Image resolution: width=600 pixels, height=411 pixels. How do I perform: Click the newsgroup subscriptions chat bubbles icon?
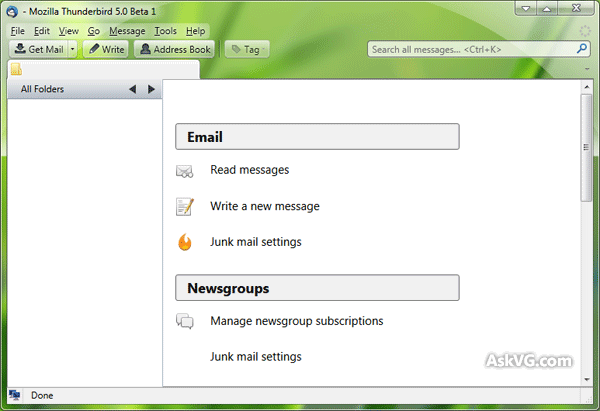[x=185, y=321]
